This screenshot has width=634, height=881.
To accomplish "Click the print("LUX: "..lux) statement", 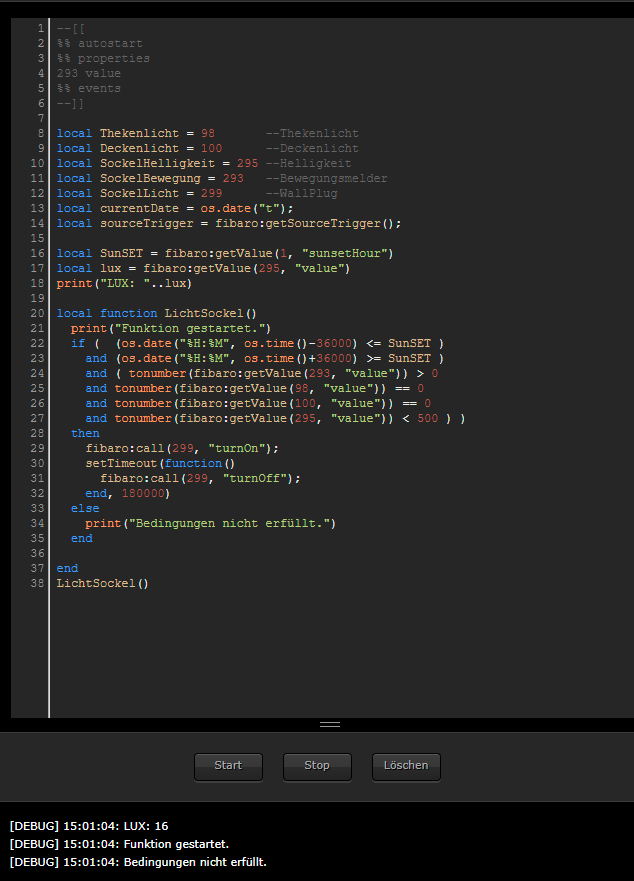I will pyautogui.click(x=125, y=284).
